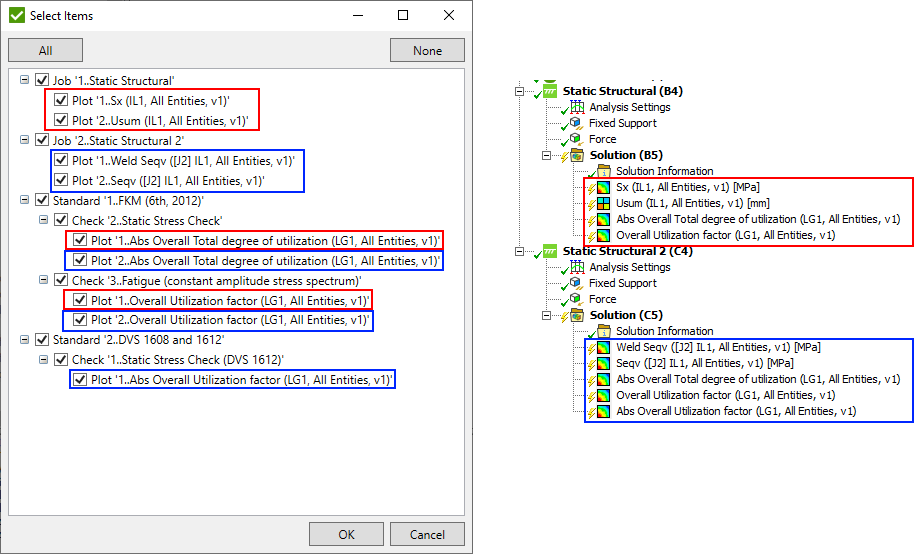This screenshot has width=919, height=554.
Task: Uncheck the Plot '1..Sx' checkbox
Action: coord(61,100)
